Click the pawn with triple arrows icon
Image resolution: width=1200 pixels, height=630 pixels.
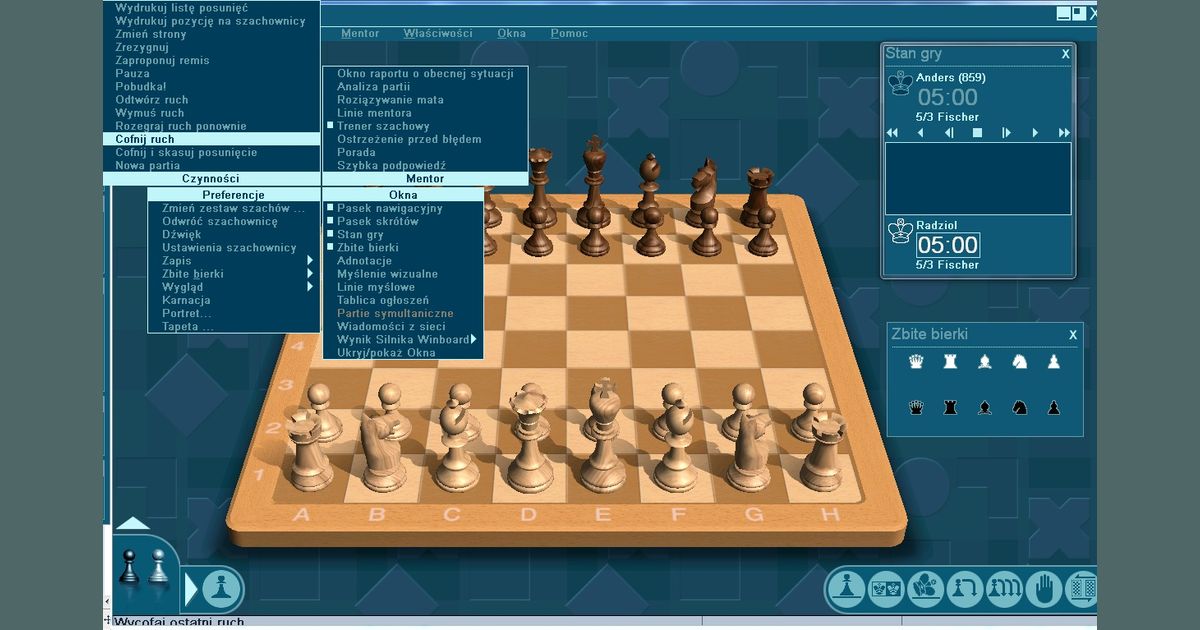[1004, 587]
